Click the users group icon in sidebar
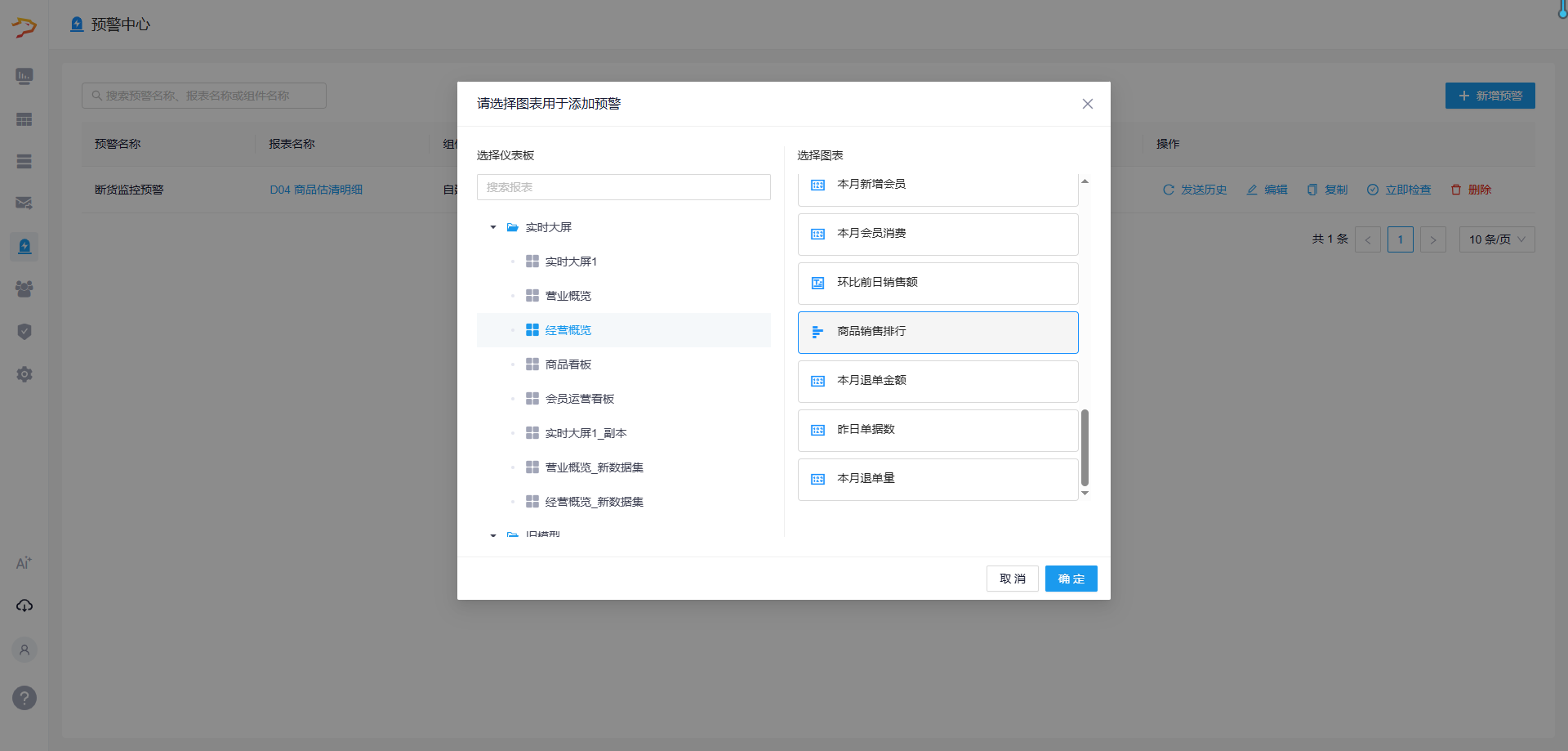 [24, 289]
